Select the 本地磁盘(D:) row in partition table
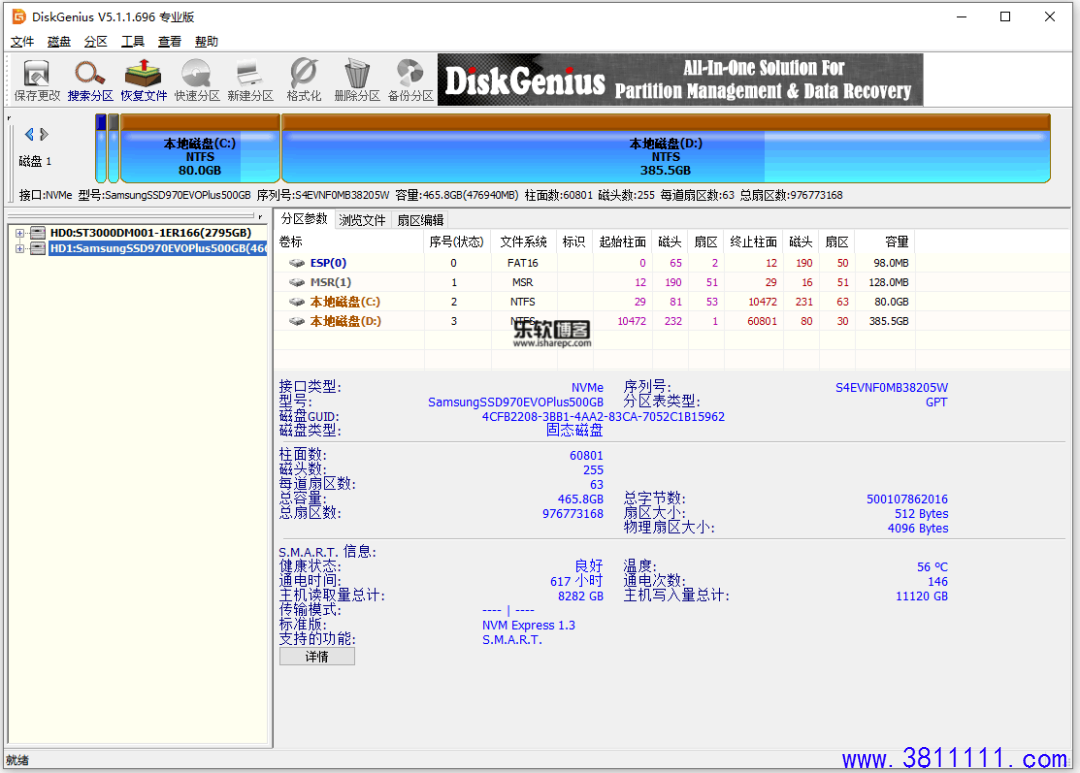 click(596, 320)
